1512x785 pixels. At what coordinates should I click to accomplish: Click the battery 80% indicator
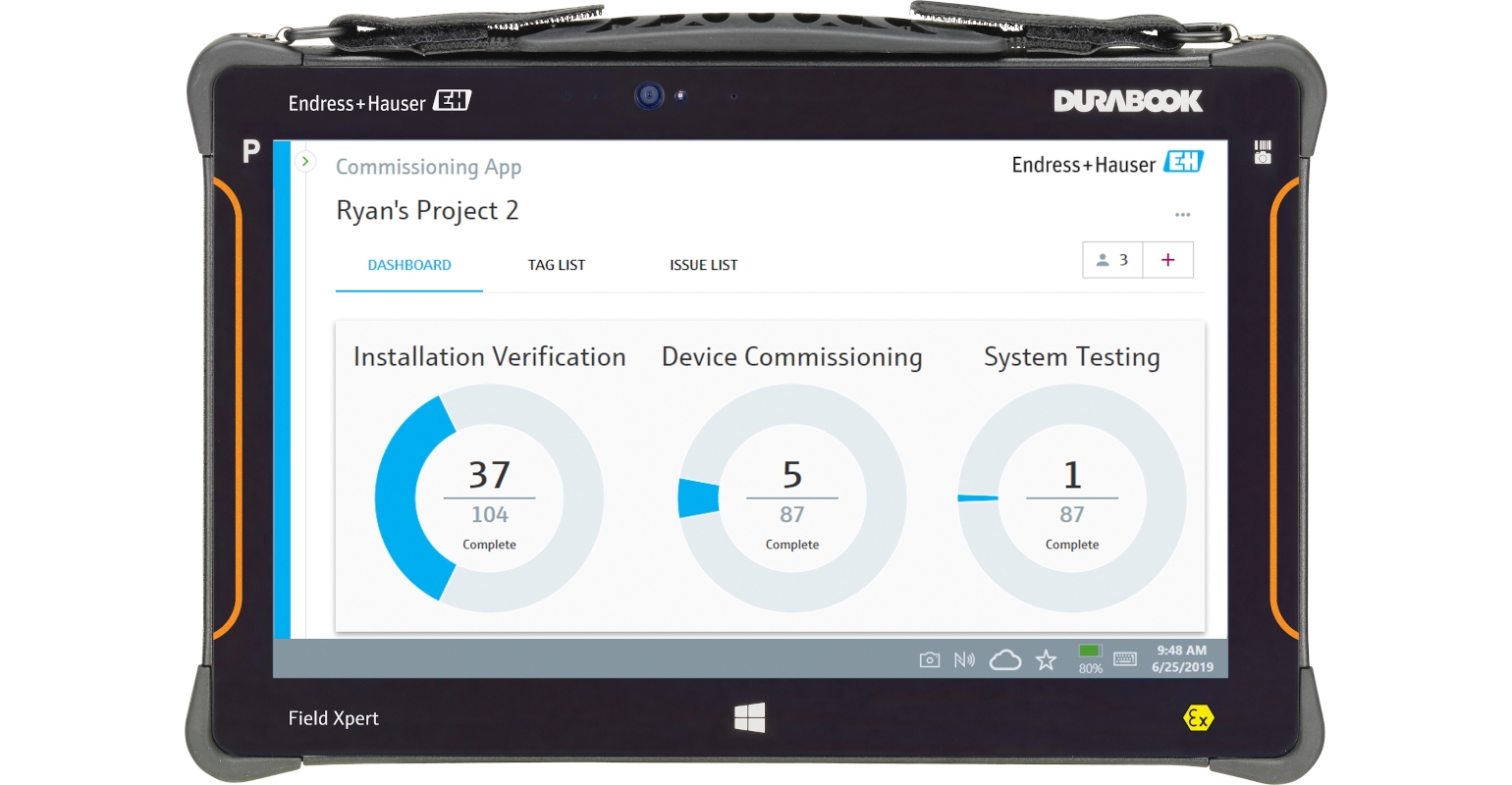[1090, 658]
